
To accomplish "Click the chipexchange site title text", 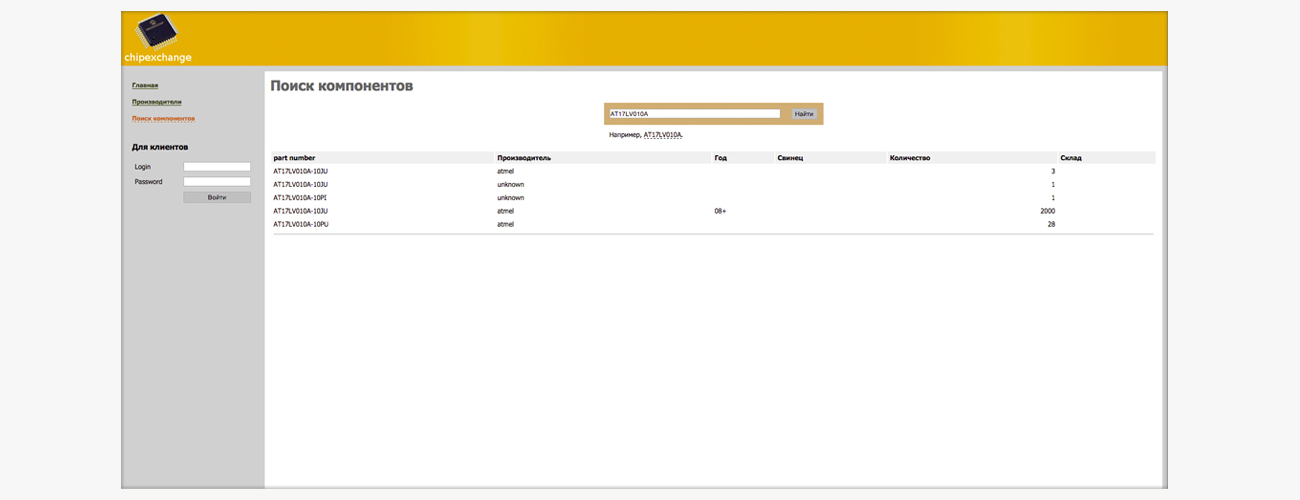I will click(158, 58).
